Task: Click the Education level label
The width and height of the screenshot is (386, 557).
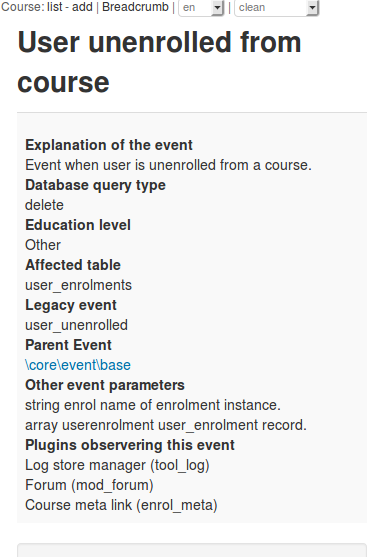Action: [78, 225]
